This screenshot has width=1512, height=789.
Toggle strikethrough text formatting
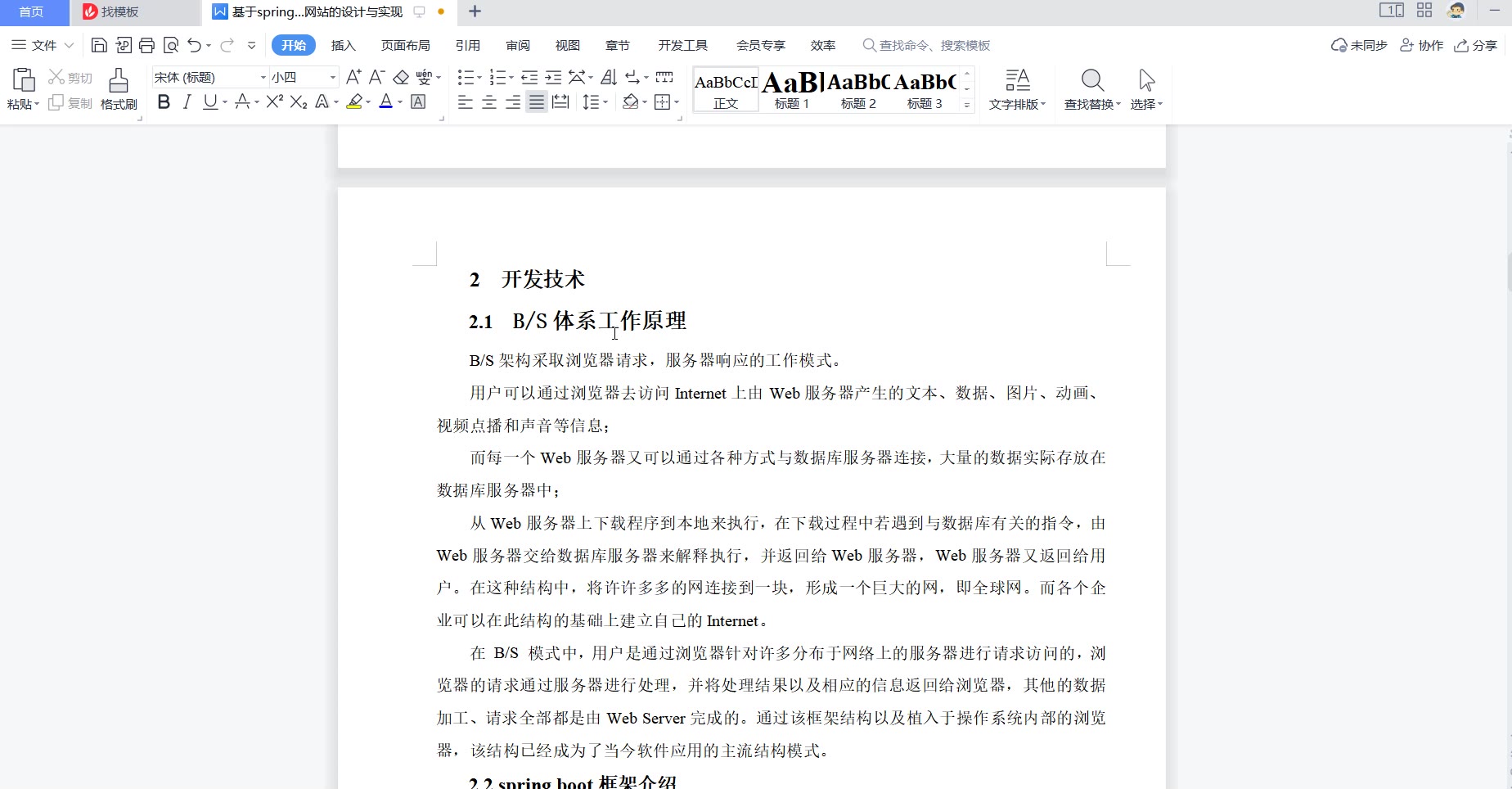coord(242,101)
